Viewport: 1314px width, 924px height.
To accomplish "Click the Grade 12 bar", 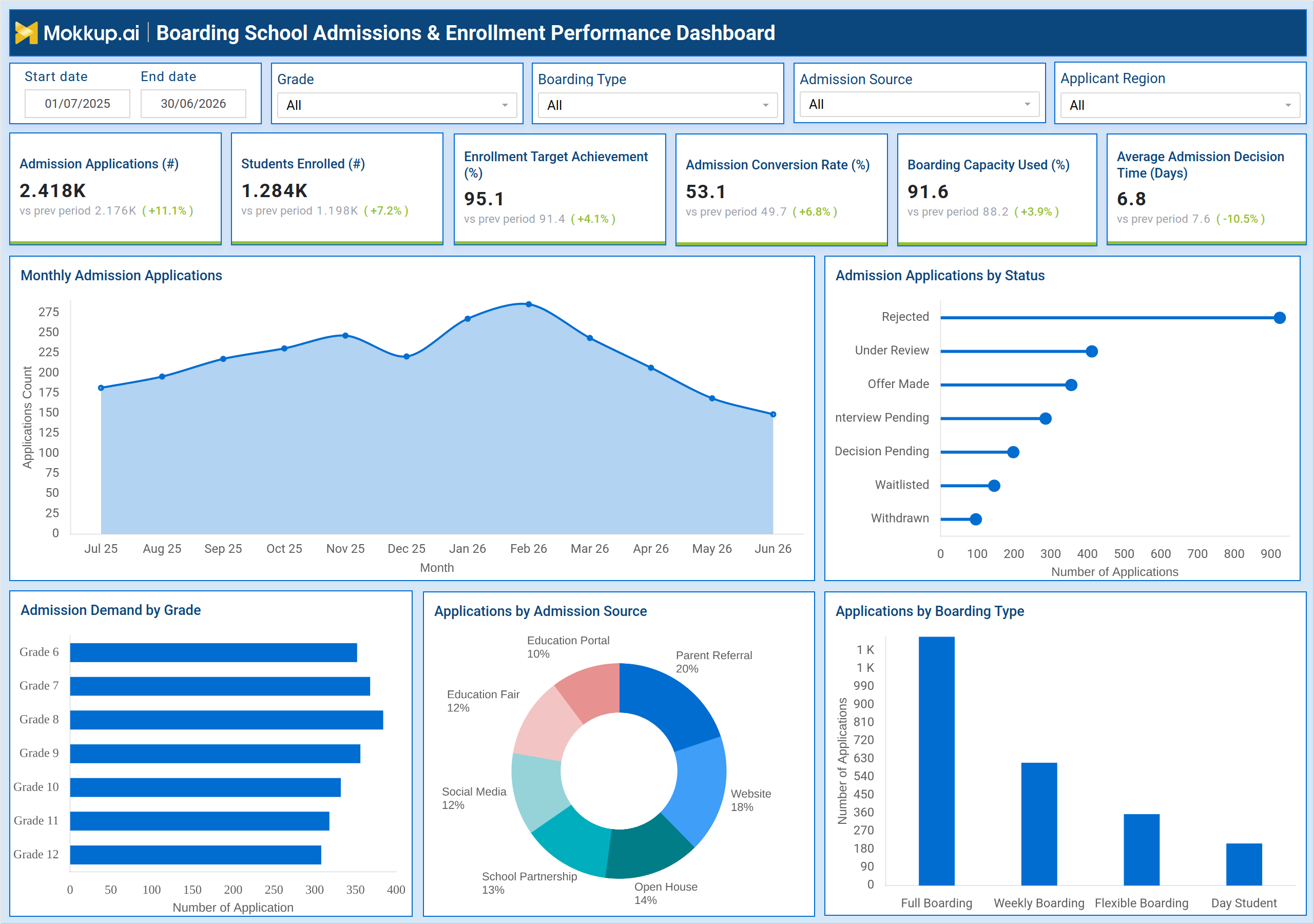I will click(x=196, y=855).
